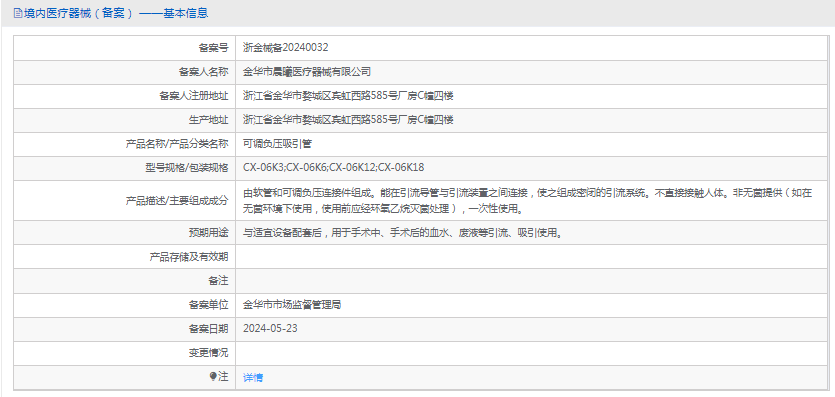Click the 预期用途 intended use value text
This screenshot has height=397, width=835.
click(x=403, y=233)
